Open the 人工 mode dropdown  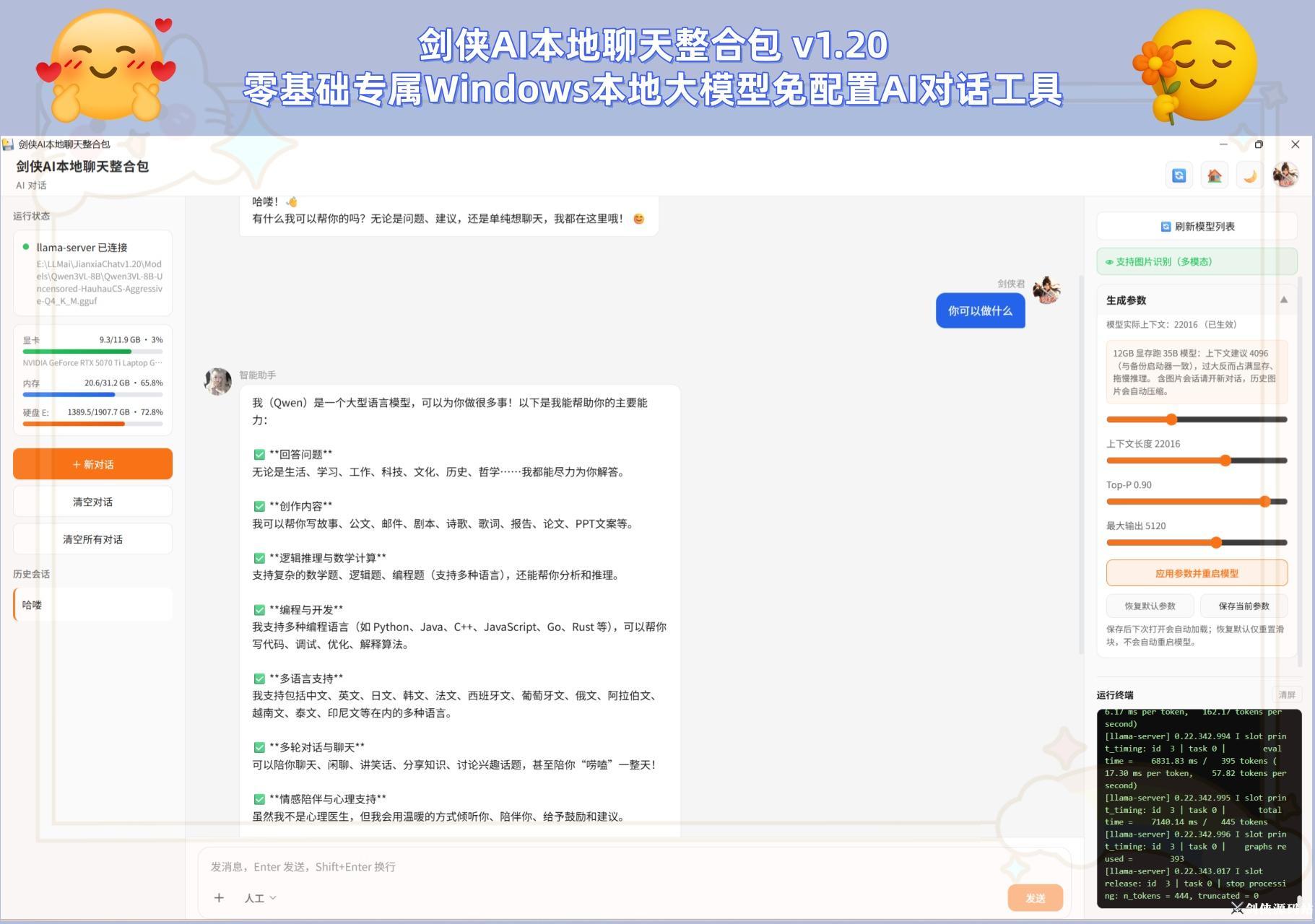point(260,898)
